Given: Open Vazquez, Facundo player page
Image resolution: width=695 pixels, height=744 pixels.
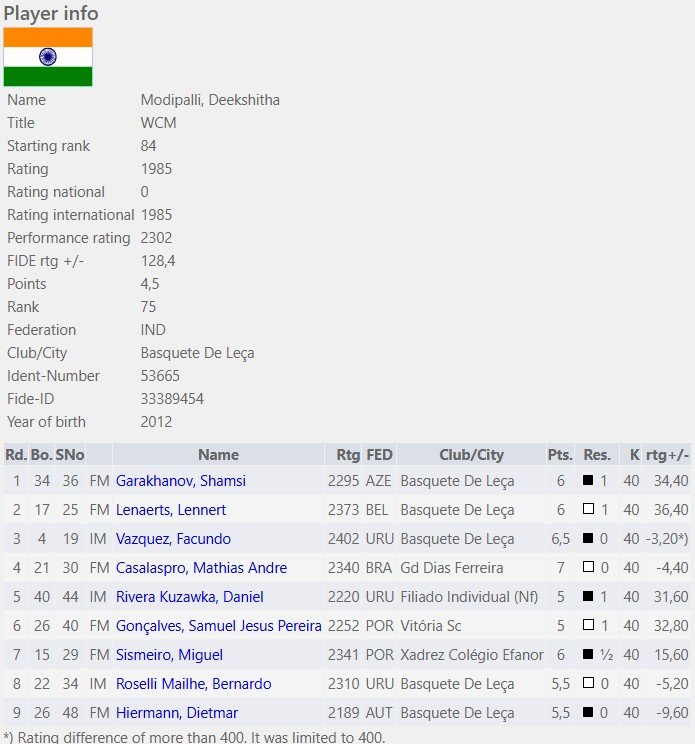Looking at the screenshot, I should coord(173,539).
